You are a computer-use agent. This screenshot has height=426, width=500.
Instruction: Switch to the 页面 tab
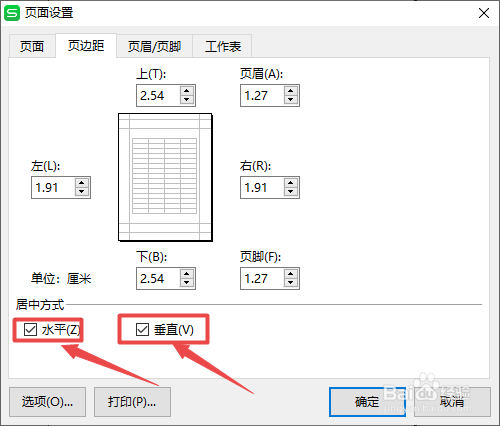click(x=32, y=46)
